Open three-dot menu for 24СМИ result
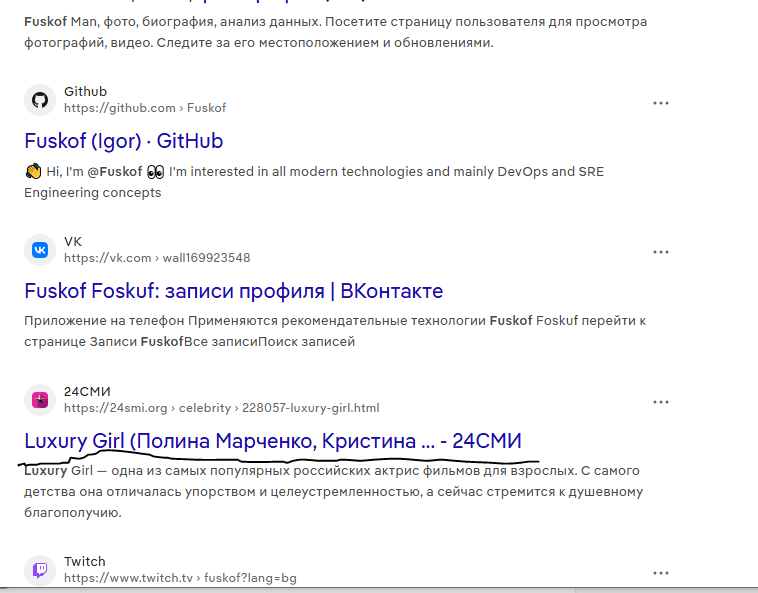The image size is (758, 593). coord(661,402)
